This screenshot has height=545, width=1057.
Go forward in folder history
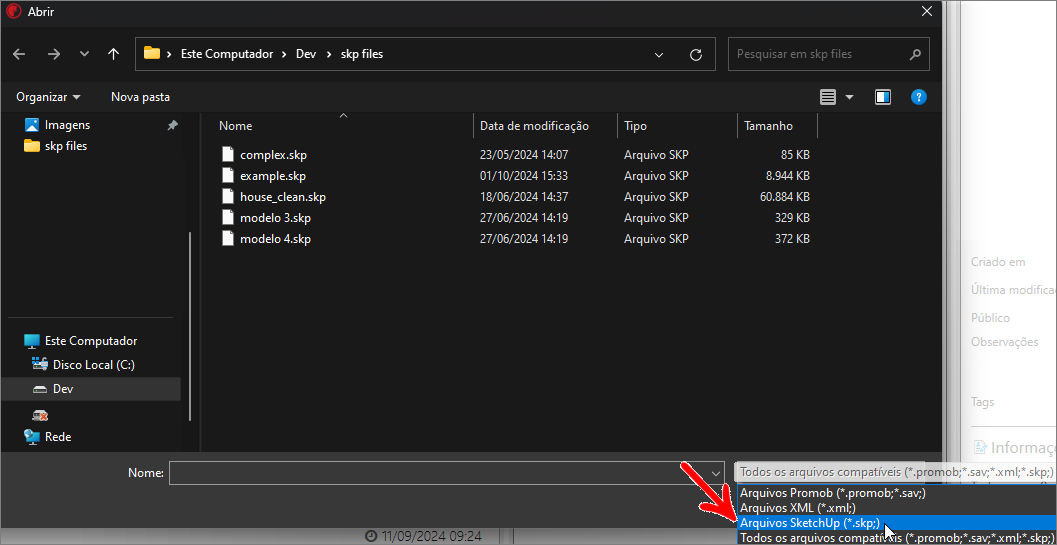coord(54,55)
